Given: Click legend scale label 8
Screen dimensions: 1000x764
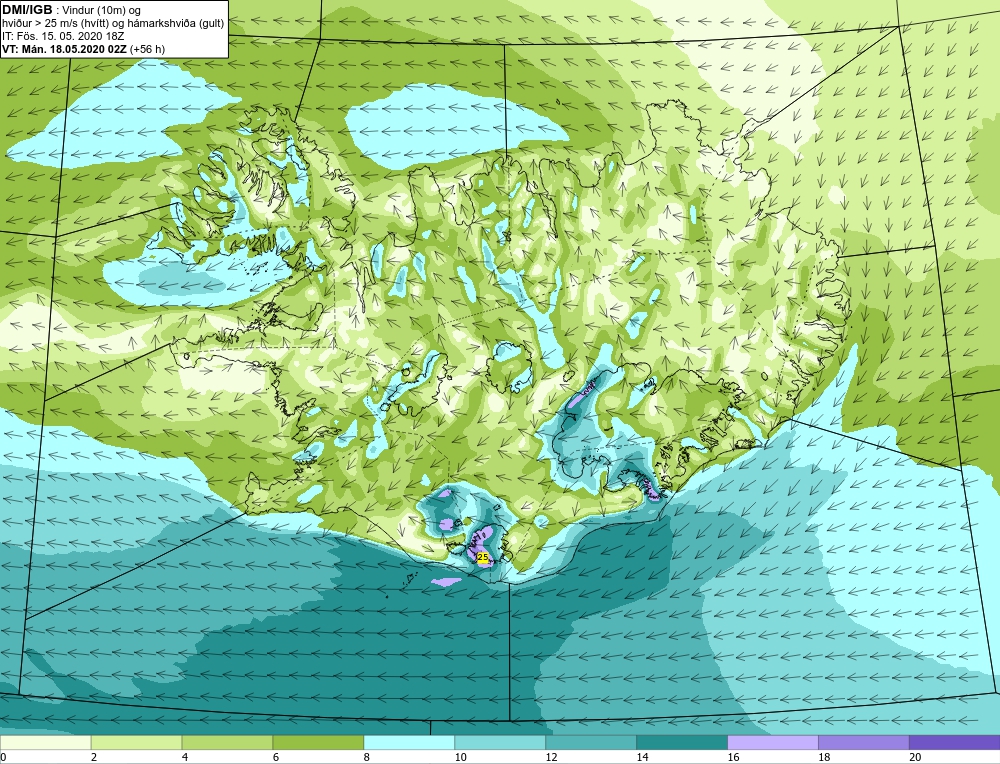Looking at the screenshot, I should 367,757.
